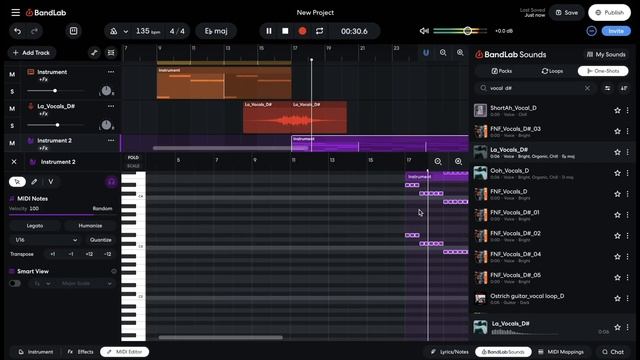Zoom out the arrangement timeline
The height and width of the screenshot is (360, 640).
[x=443, y=53]
